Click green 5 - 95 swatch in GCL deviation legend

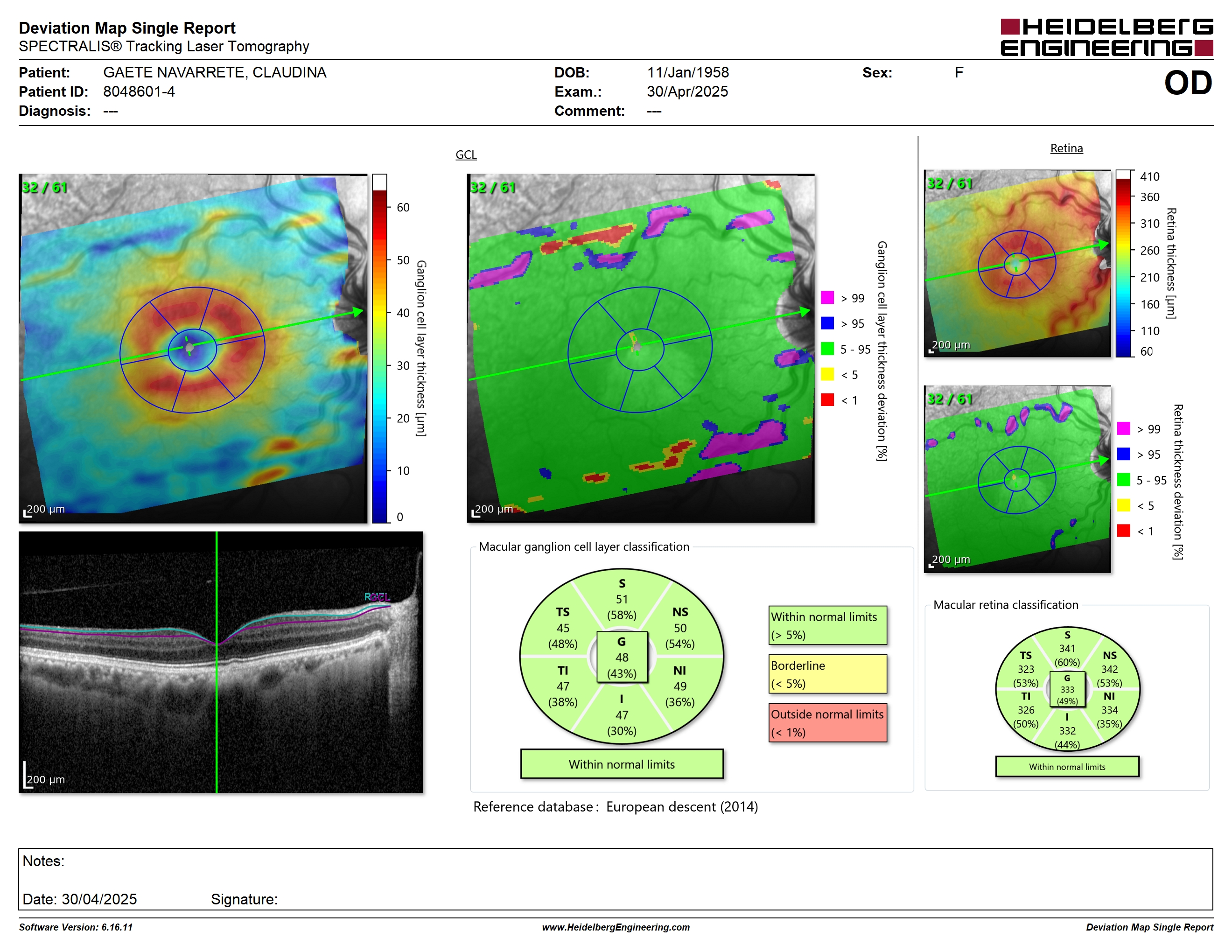pyautogui.click(x=827, y=349)
